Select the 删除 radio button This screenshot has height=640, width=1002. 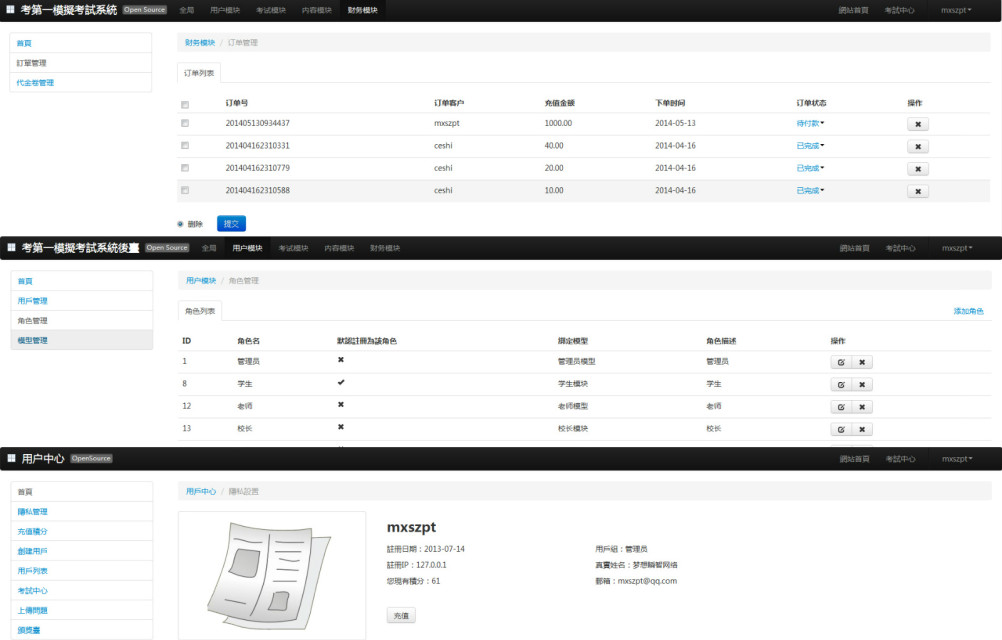[x=181, y=224]
